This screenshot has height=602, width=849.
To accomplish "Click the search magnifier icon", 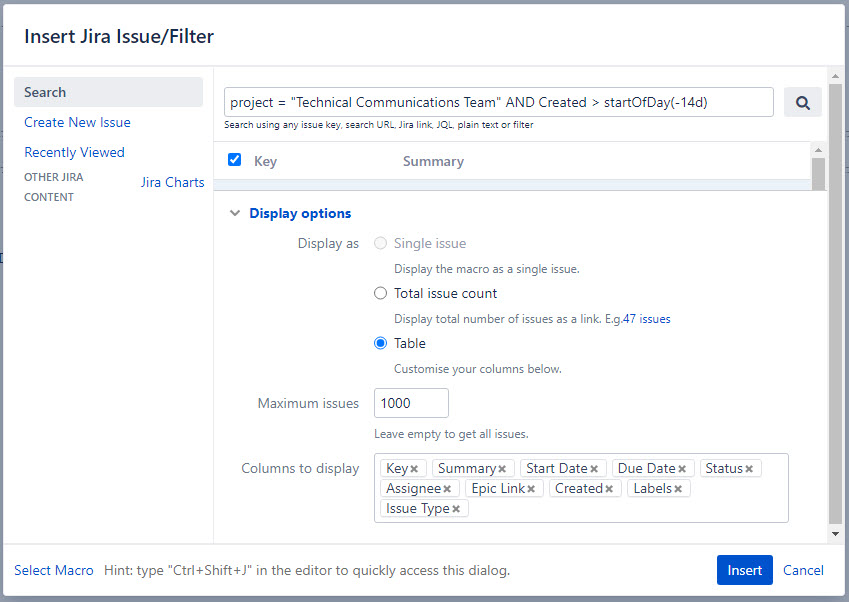I will coord(802,101).
